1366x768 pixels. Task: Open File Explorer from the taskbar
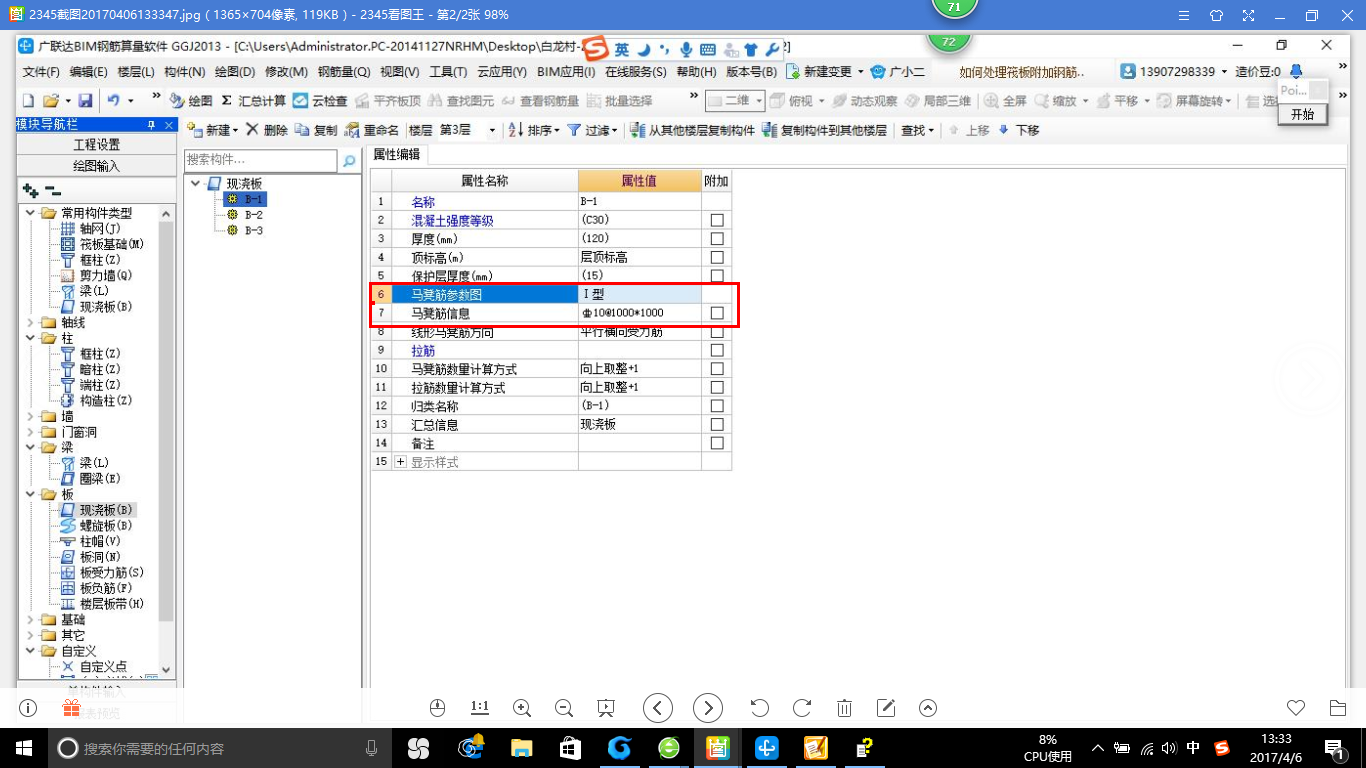point(521,748)
